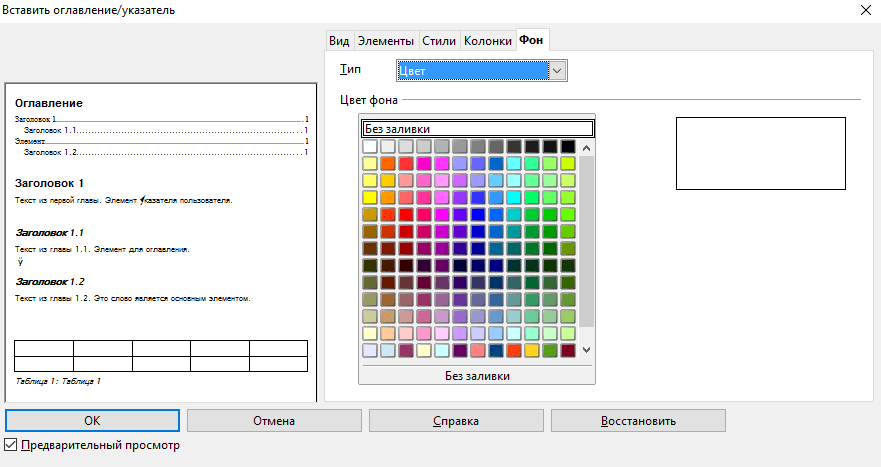
Task: Open the Тип dropdown list
Action: point(558,71)
